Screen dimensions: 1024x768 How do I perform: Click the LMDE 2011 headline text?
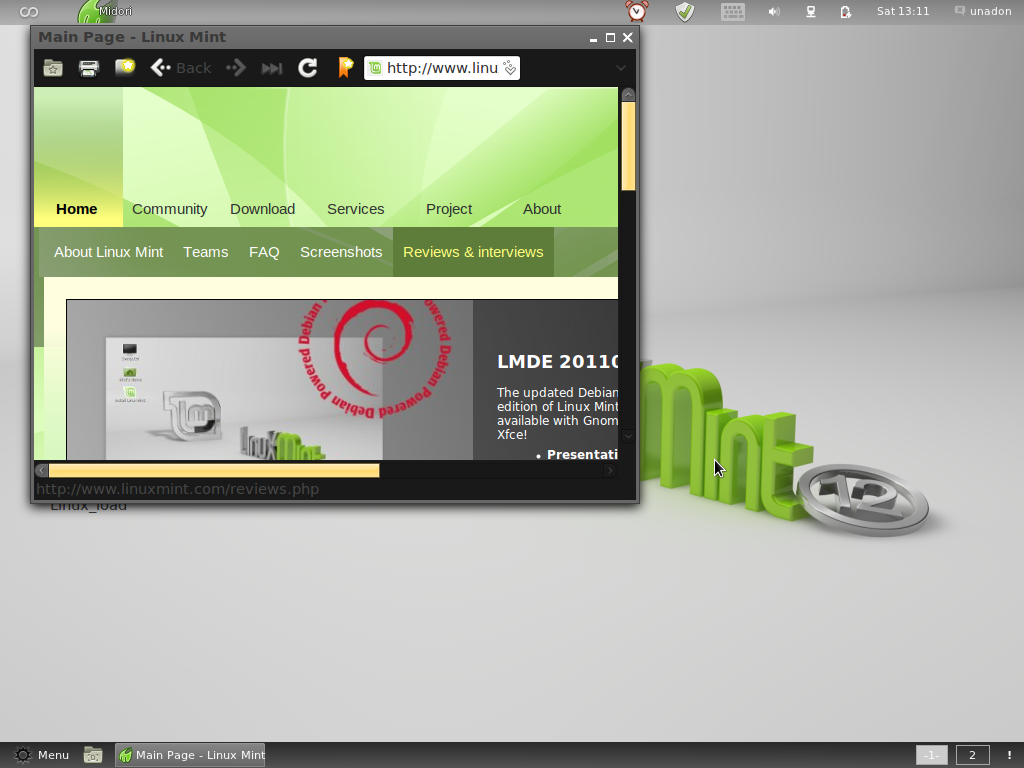(x=557, y=362)
